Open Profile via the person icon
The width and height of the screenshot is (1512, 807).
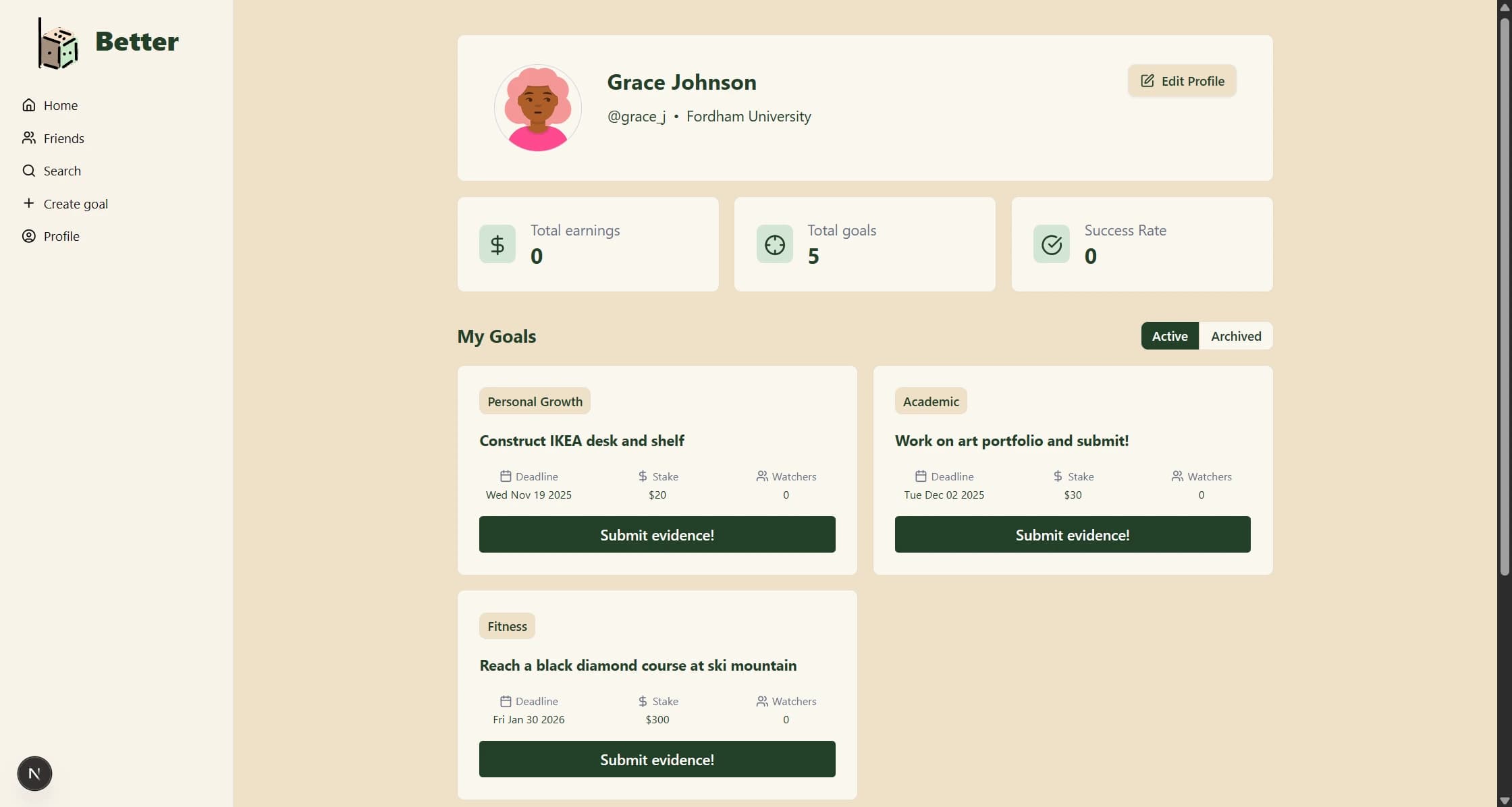tap(29, 236)
